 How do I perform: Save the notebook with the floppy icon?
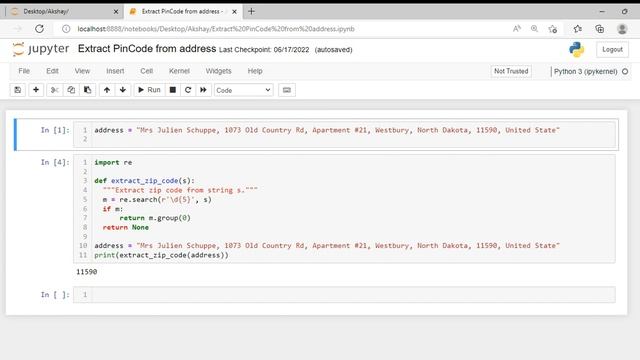pyautogui.click(x=18, y=90)
